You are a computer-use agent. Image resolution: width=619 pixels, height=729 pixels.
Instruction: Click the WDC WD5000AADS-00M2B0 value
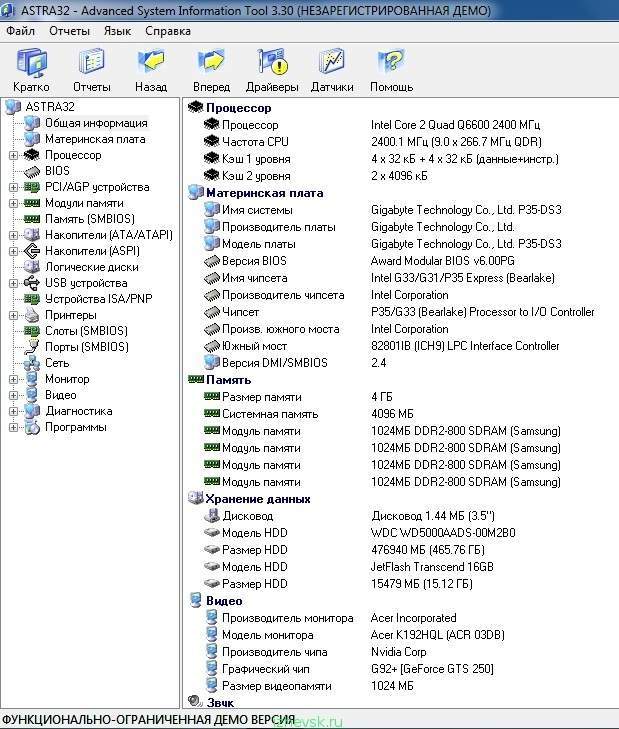click(443, 533)
